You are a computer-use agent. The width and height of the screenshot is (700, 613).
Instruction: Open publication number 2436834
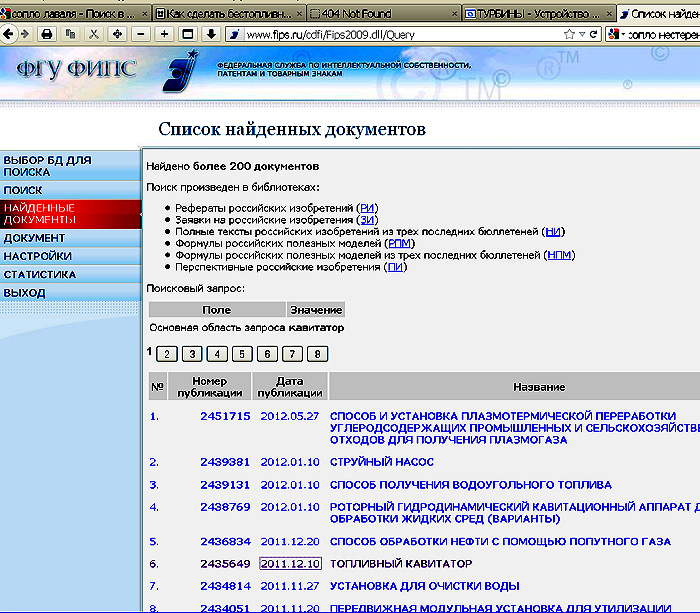[225, 542]
